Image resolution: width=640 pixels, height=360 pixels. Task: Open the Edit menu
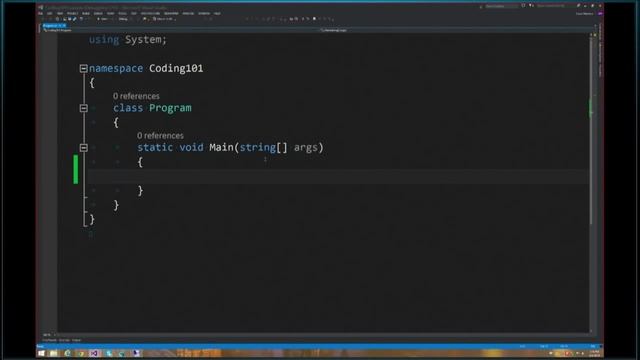pyautogui.click(x=49, y=13)
